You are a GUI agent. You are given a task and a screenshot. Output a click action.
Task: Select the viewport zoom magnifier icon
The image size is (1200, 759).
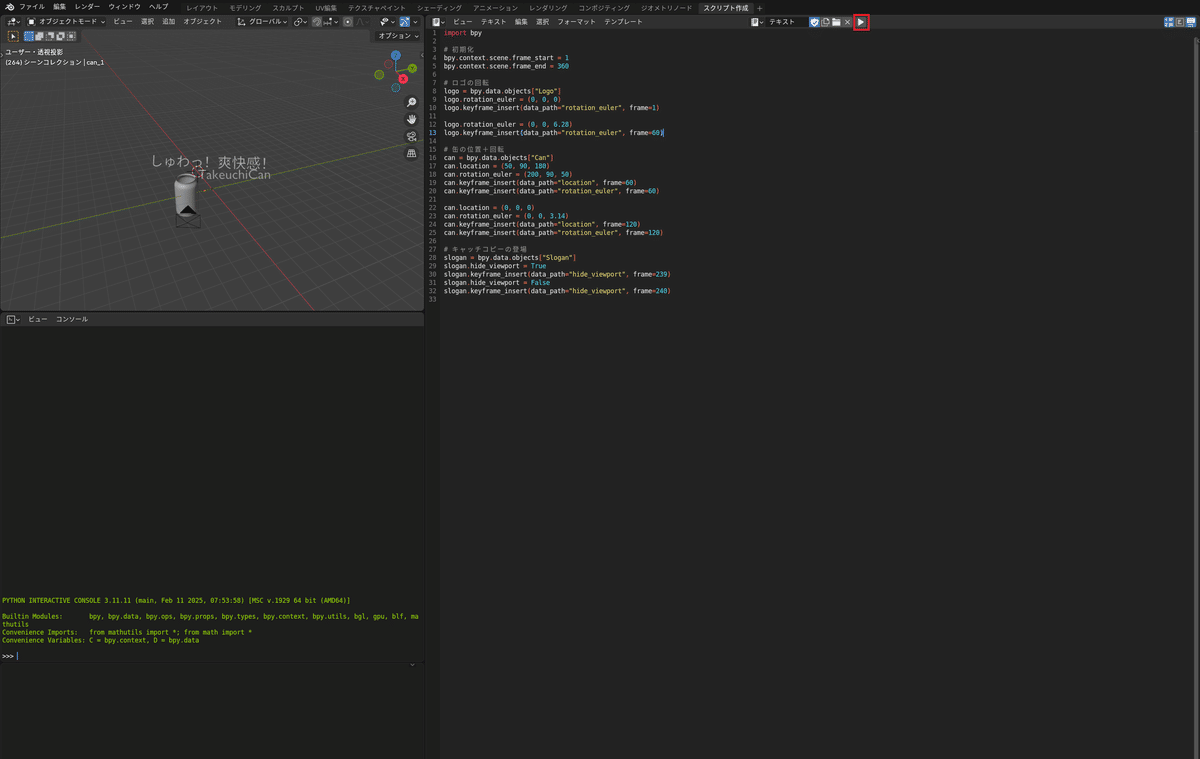[x=411, y=101]
